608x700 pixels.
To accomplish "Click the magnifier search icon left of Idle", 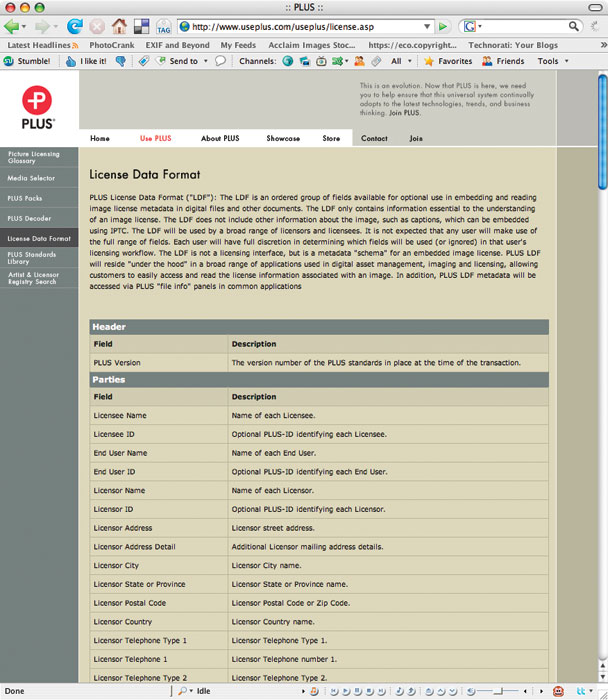I will click(182, 691).
